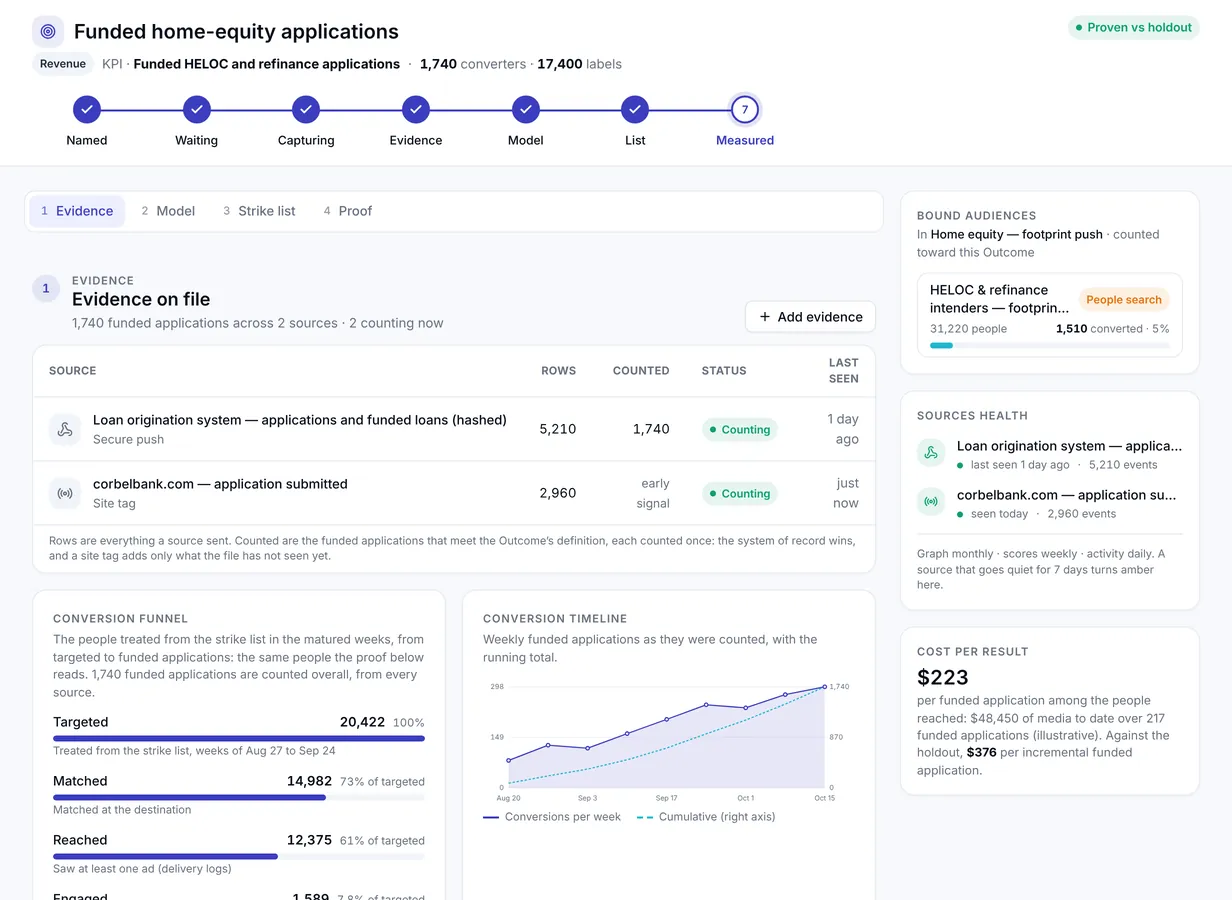Click the 2,960 rows value
The height and width of the screenshot is (900, 1232).
coord(558,493)
